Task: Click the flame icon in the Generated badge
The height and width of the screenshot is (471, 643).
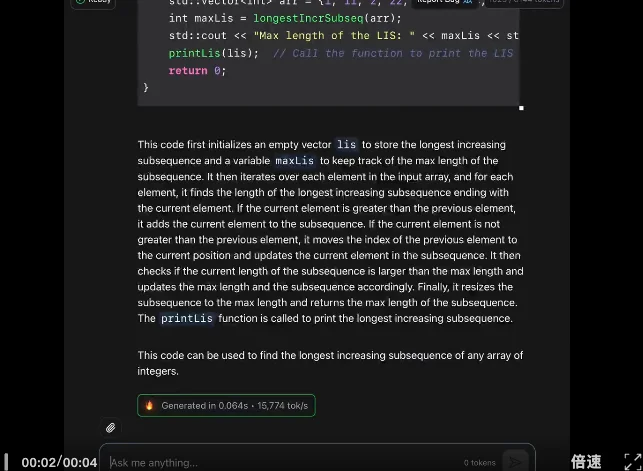Action: coord(150,405)
